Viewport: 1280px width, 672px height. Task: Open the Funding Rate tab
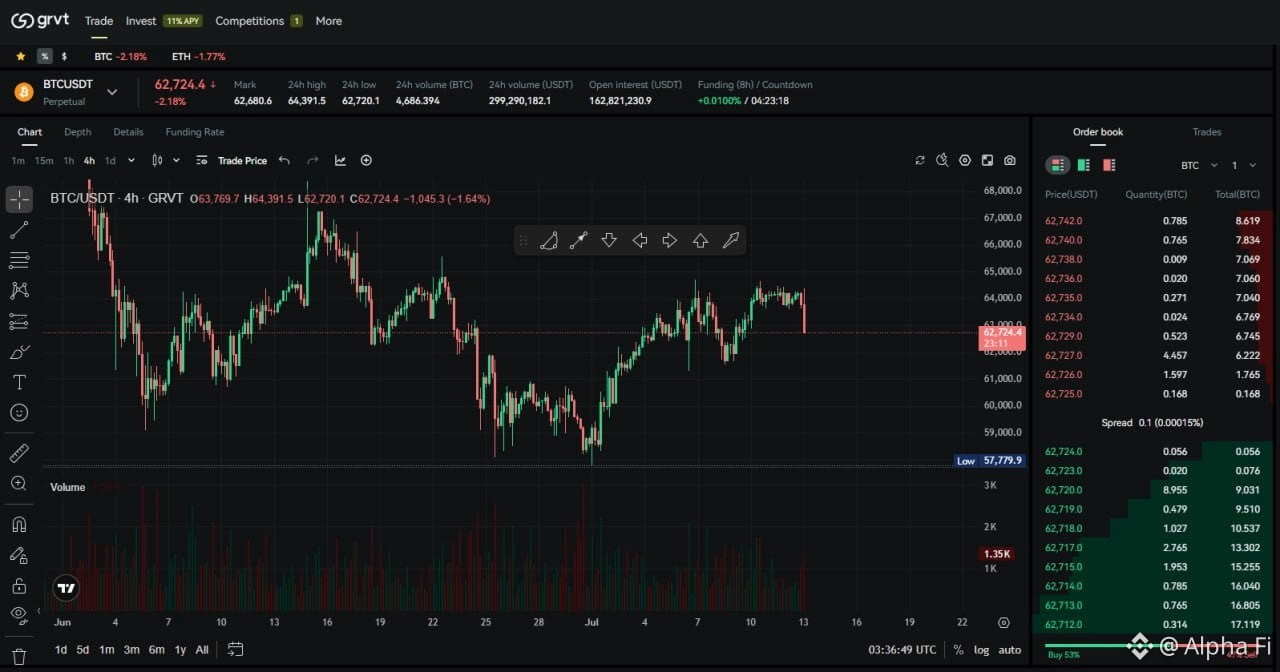click(195, 132)
